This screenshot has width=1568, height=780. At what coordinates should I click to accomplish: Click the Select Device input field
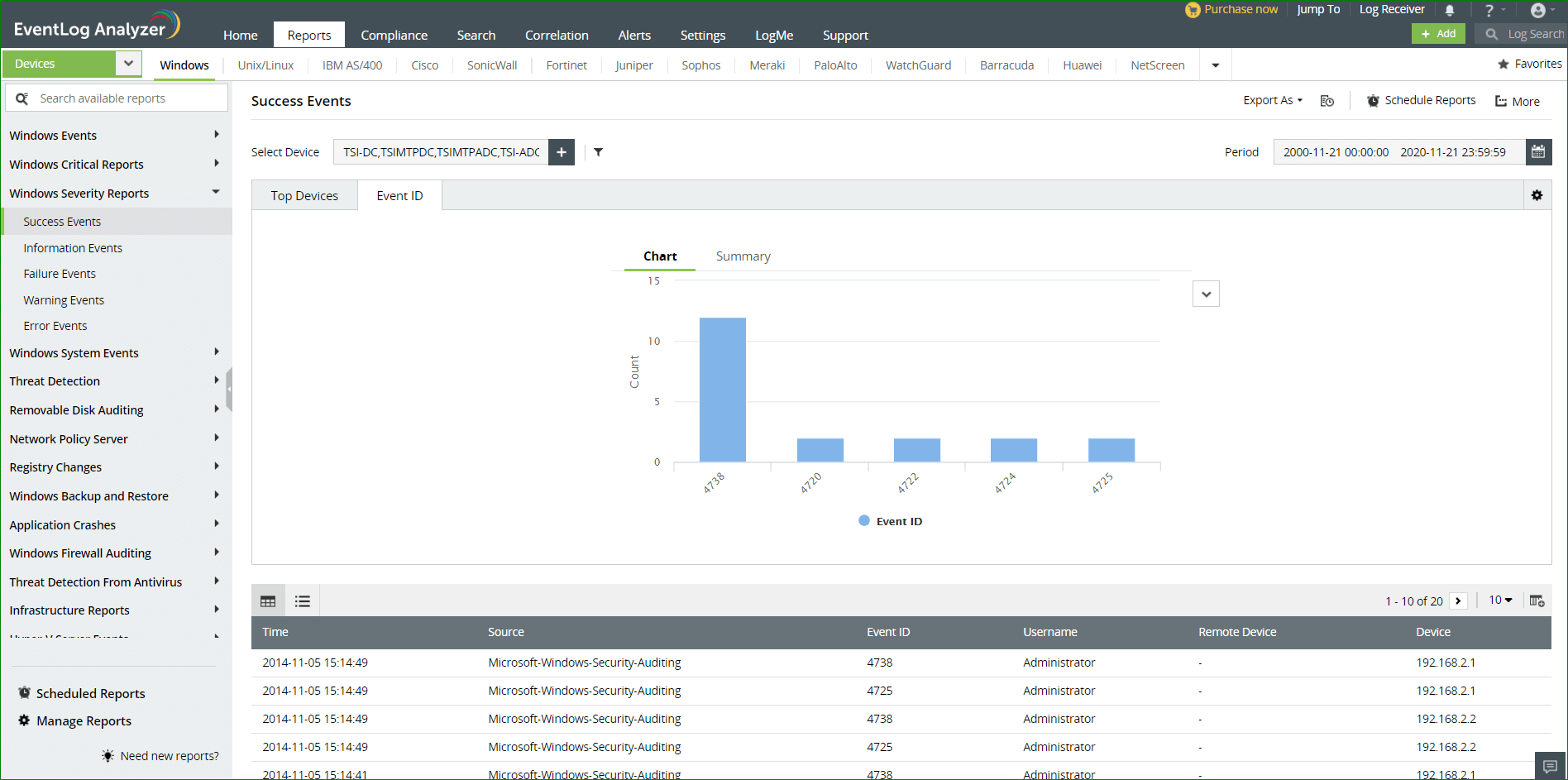coord(441,152)
